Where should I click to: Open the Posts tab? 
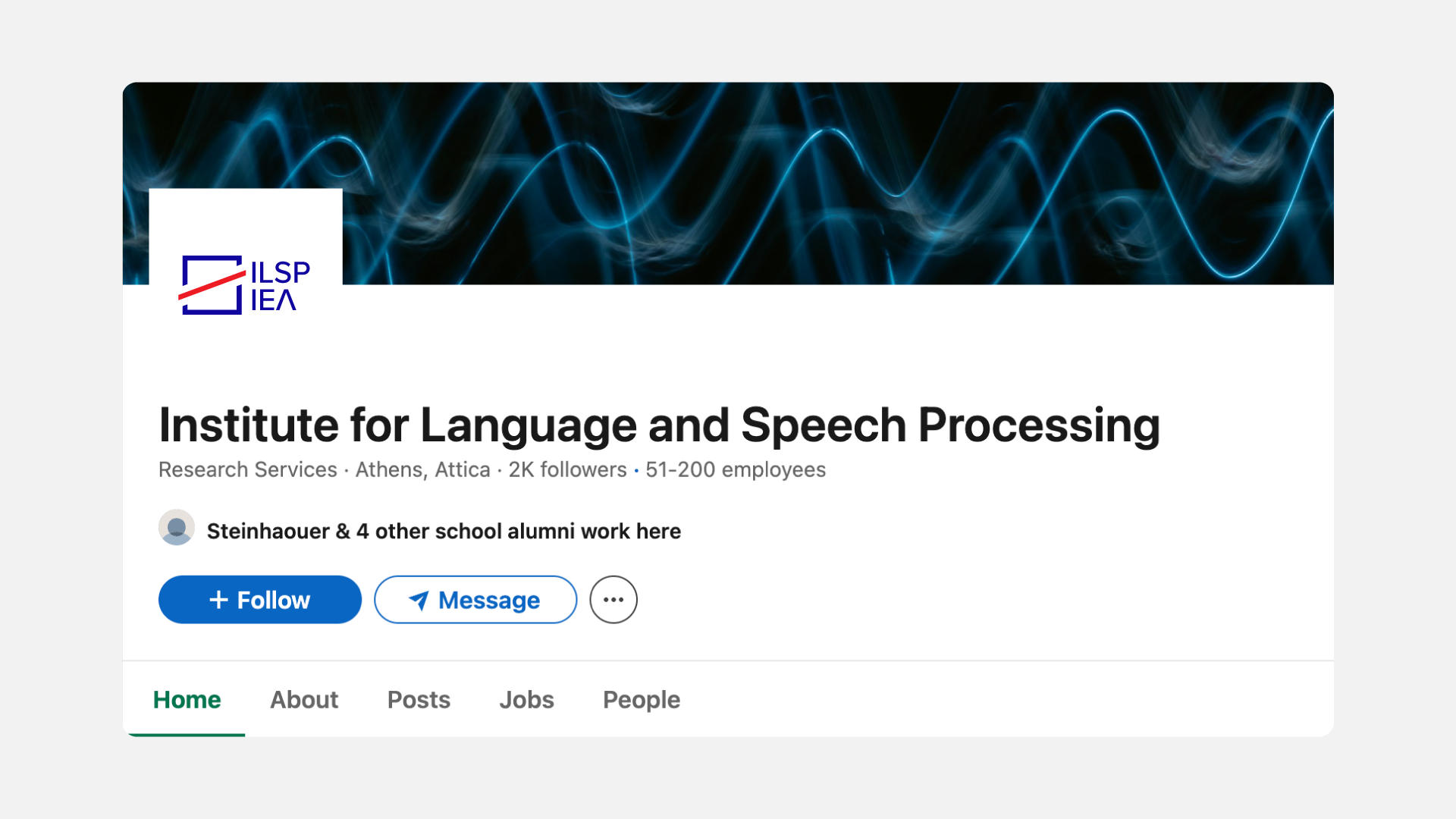pyautogui.click(x=419, y=699)
